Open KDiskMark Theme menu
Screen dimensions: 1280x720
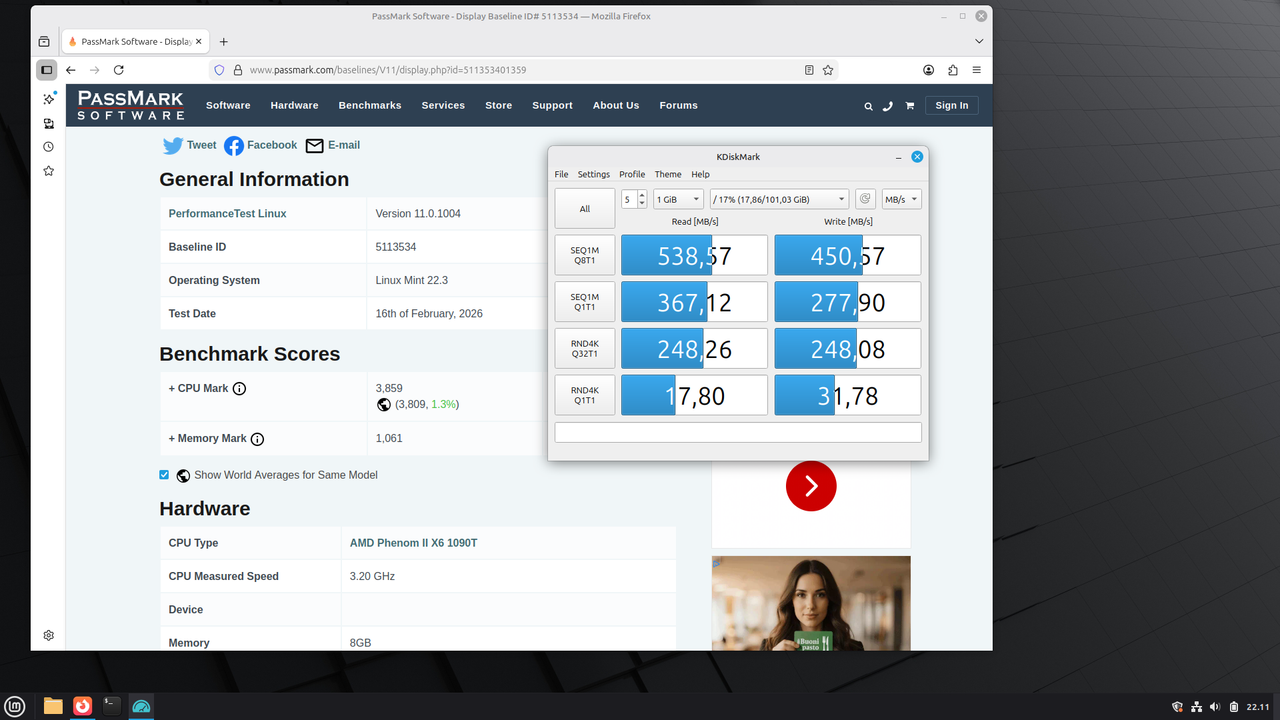tap(668, 174)
